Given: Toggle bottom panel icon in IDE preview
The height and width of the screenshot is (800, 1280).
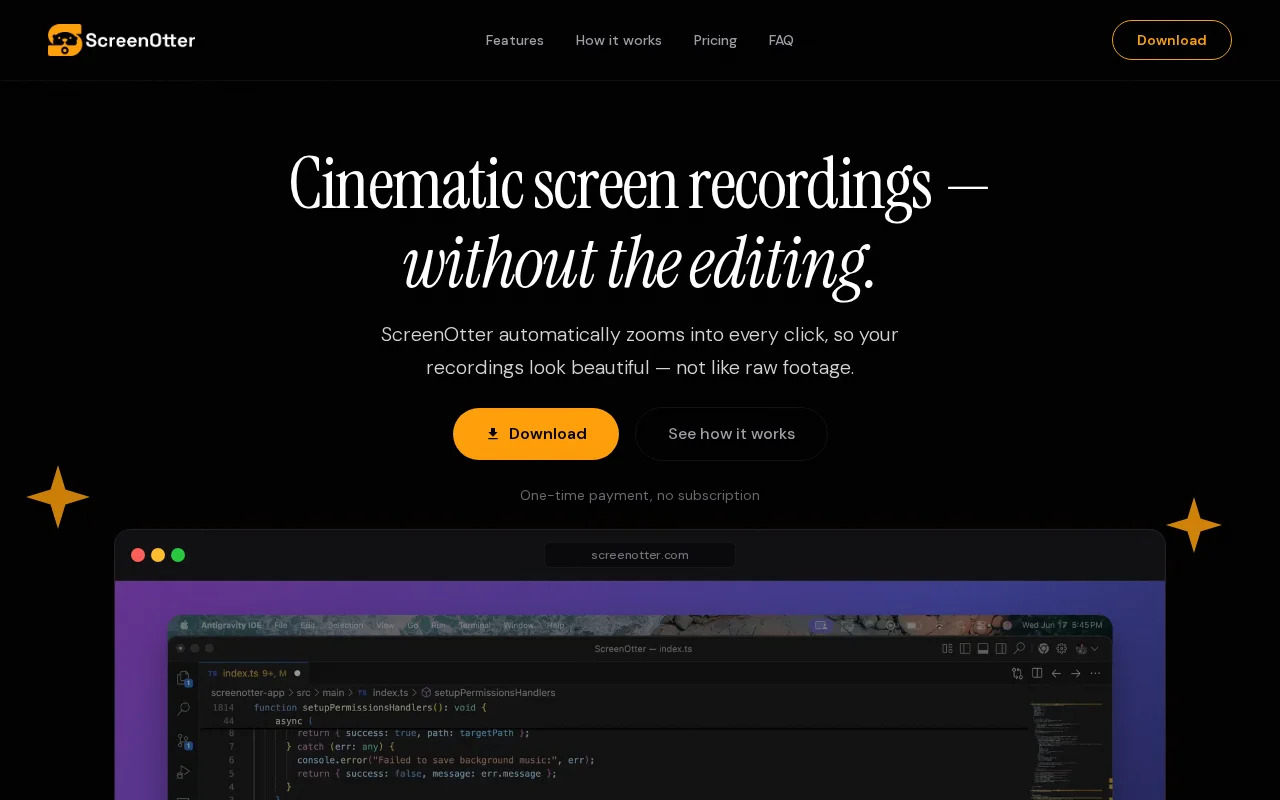Looking at the screenshot, I should 983,649.
